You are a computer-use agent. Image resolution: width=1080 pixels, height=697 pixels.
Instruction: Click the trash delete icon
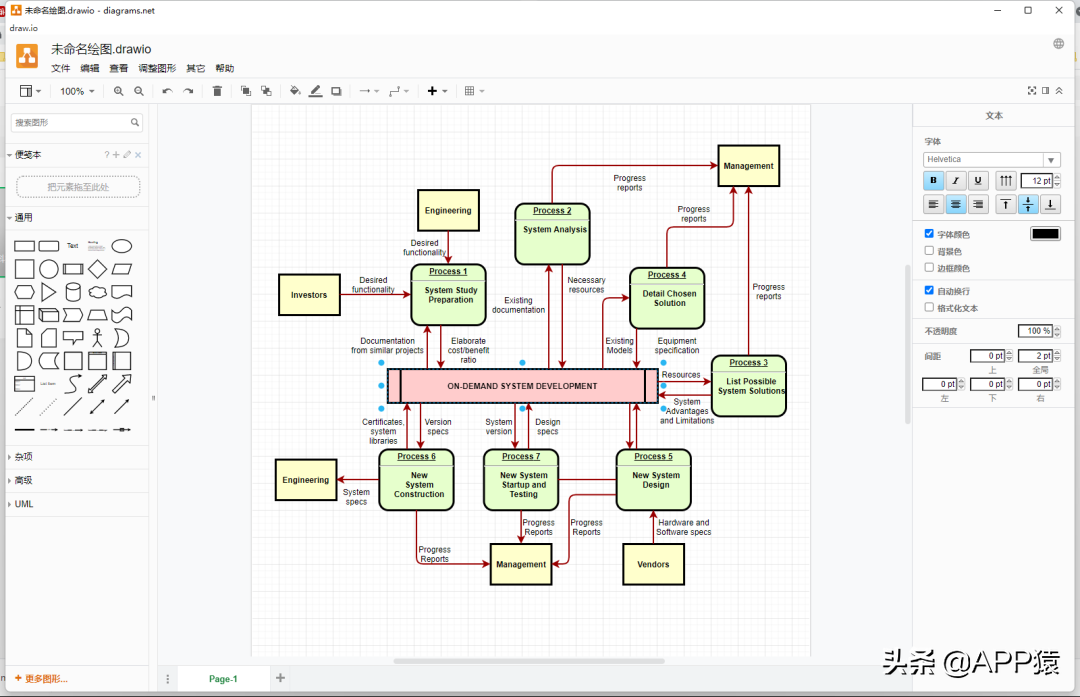pos(217,91)
